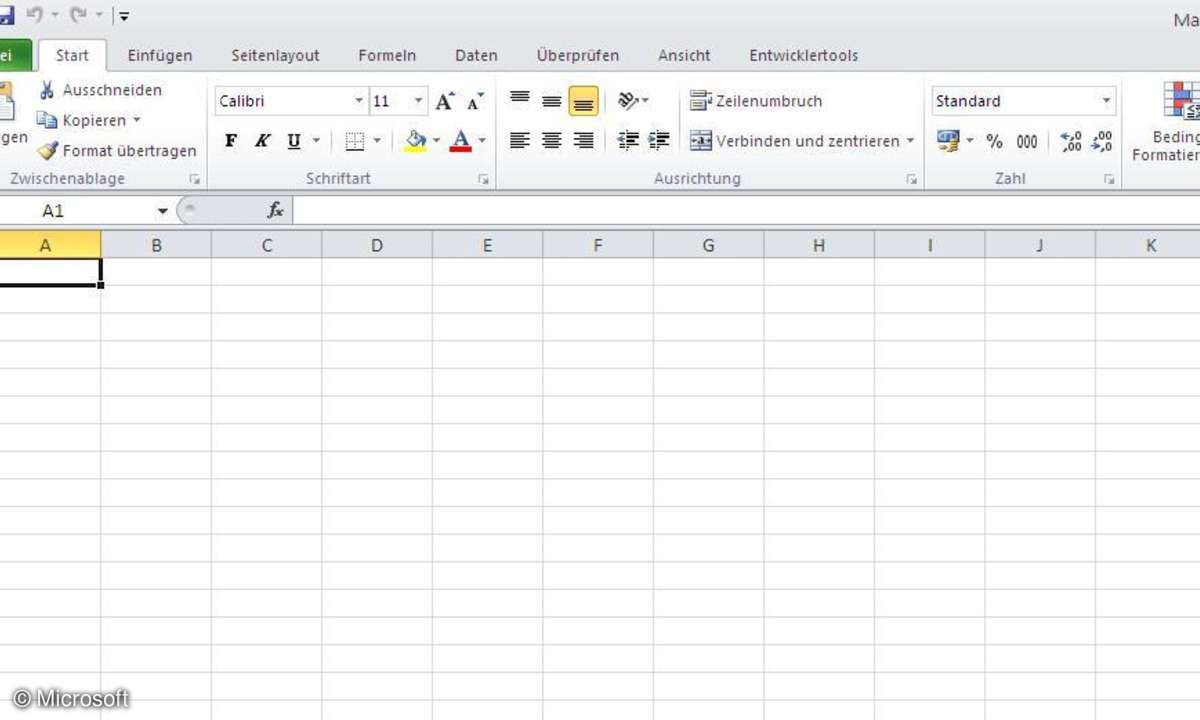This screenshot has width=1200, height=720.
Task: Redo action in quick access toolbar
Action: click(x=79, y=15)
